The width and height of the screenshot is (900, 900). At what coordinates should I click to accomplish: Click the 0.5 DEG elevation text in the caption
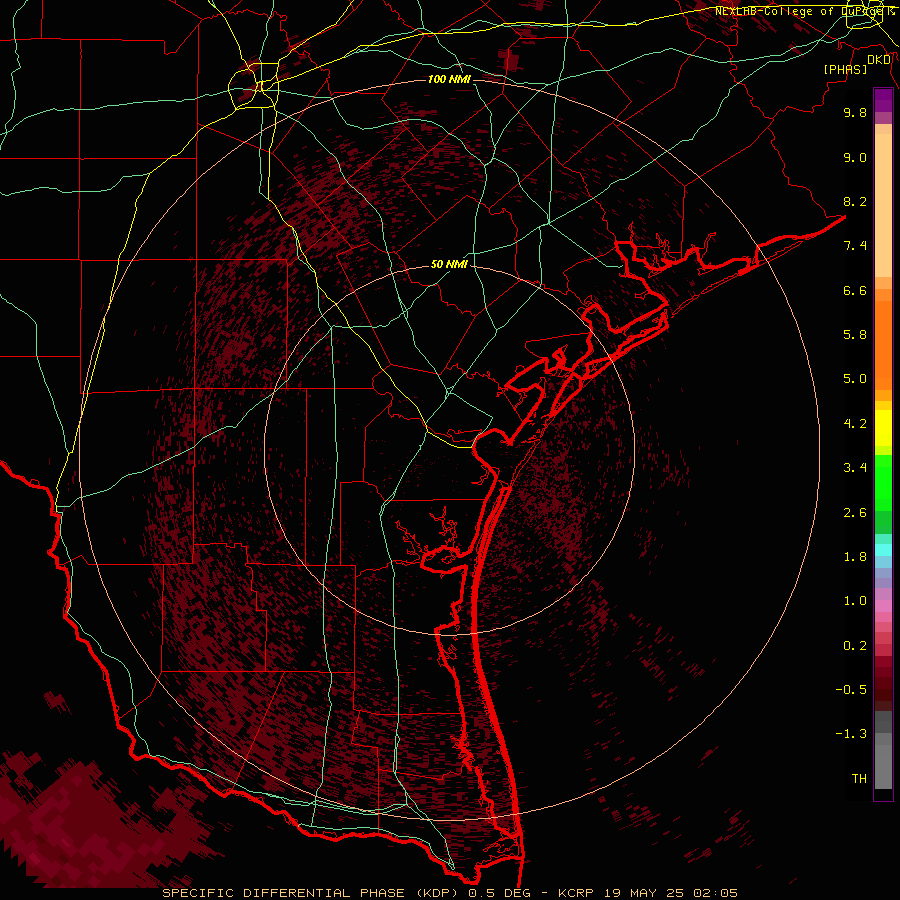pos(499,893)
